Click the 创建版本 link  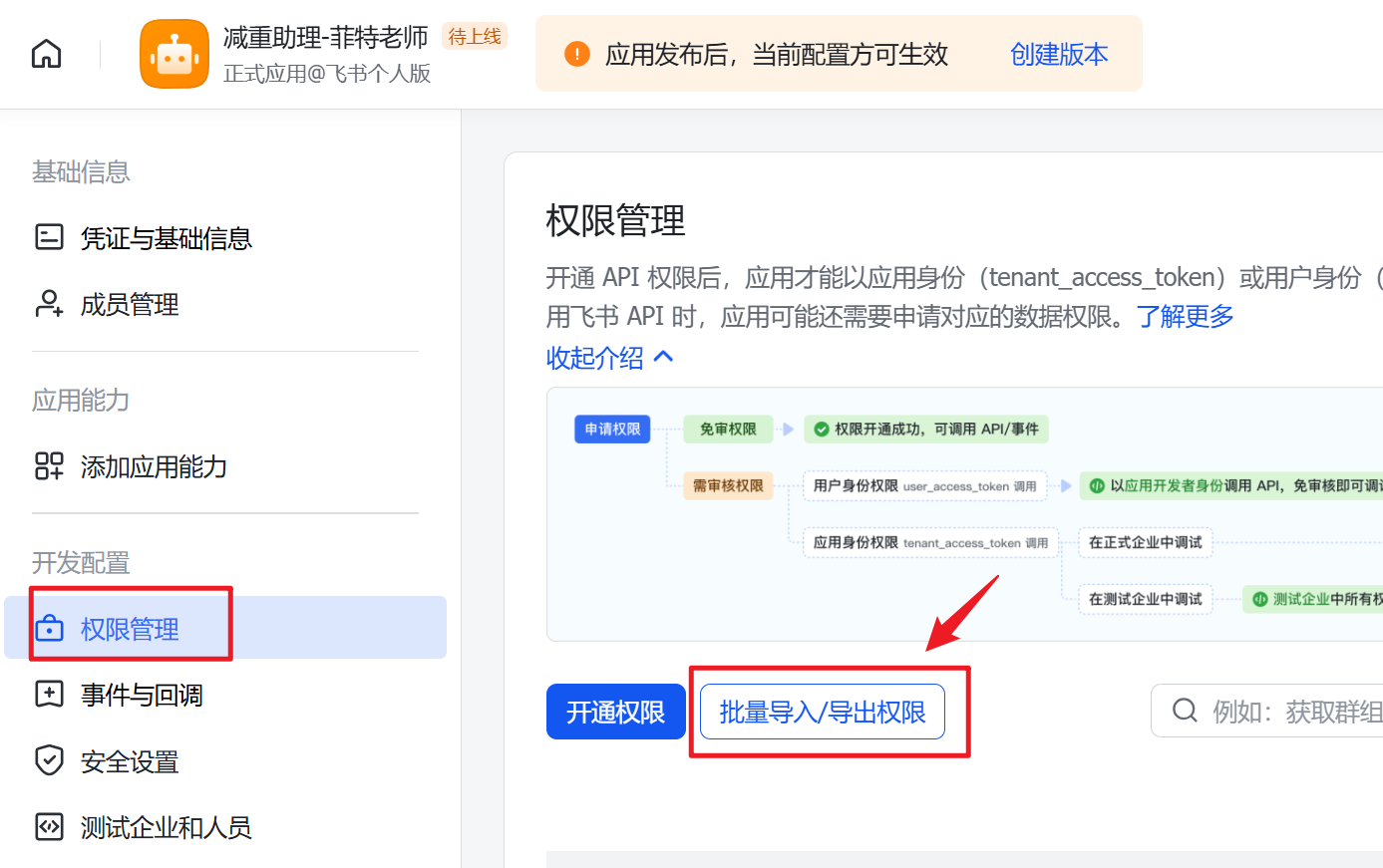[1059, 54]
